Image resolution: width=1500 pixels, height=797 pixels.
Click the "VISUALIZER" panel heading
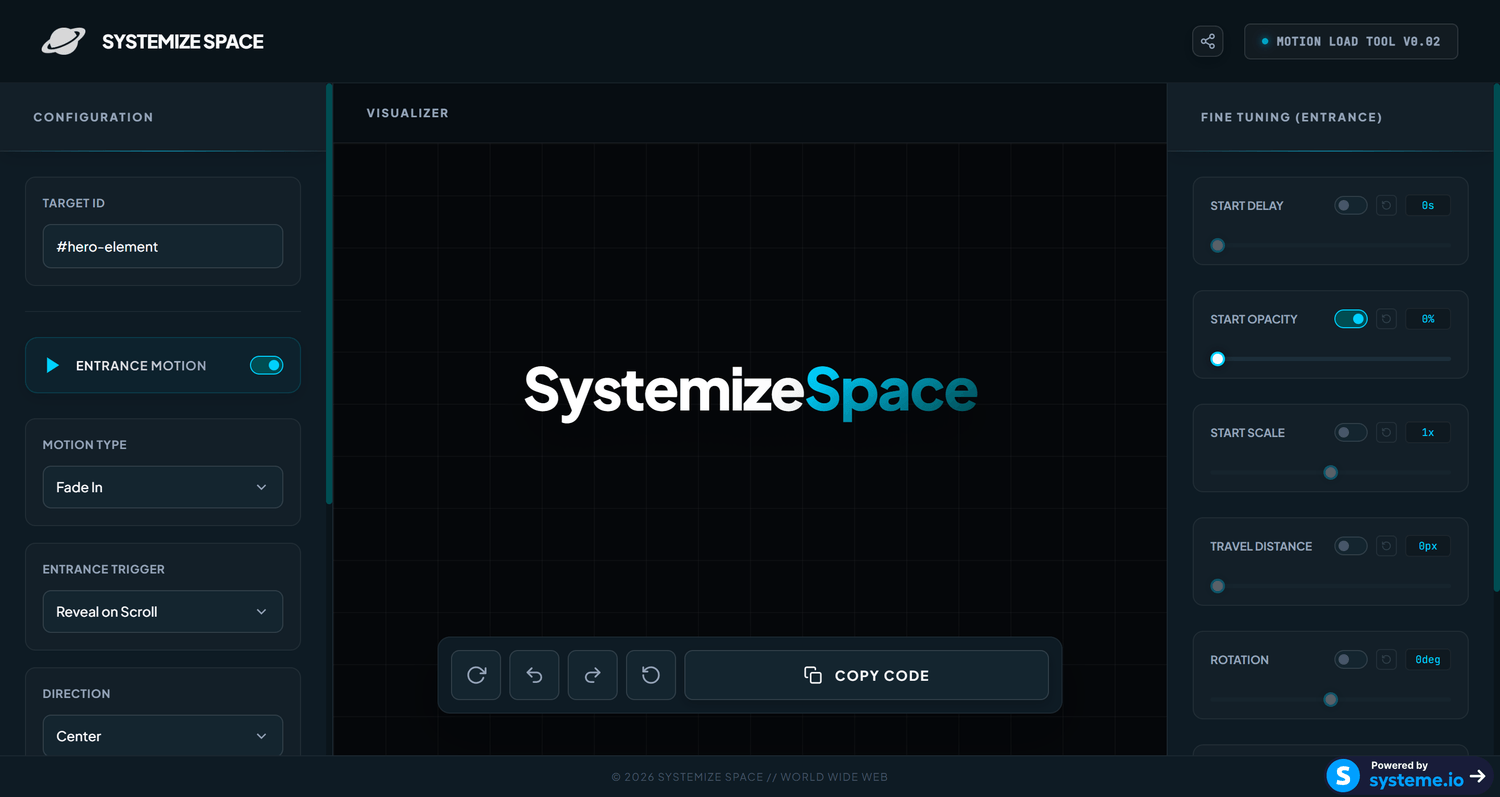tap(408, 113)
